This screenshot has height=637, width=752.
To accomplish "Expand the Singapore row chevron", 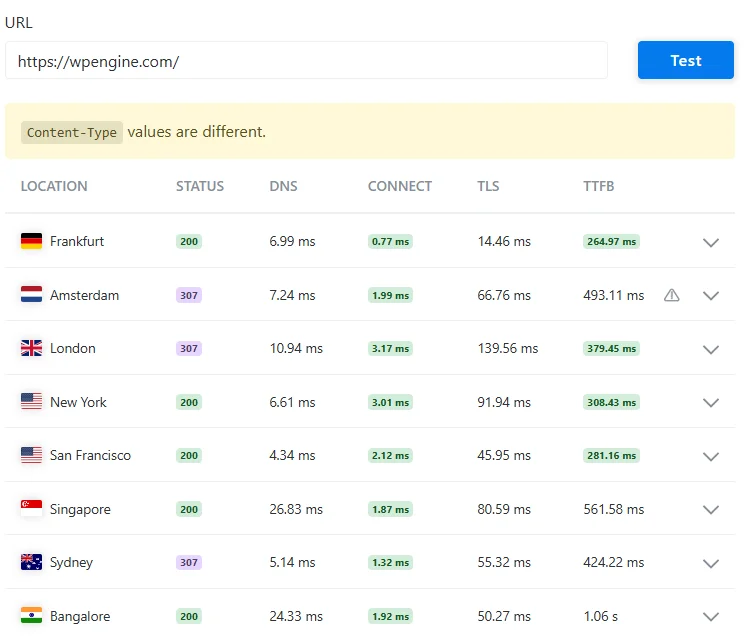I will coord(710,509).
